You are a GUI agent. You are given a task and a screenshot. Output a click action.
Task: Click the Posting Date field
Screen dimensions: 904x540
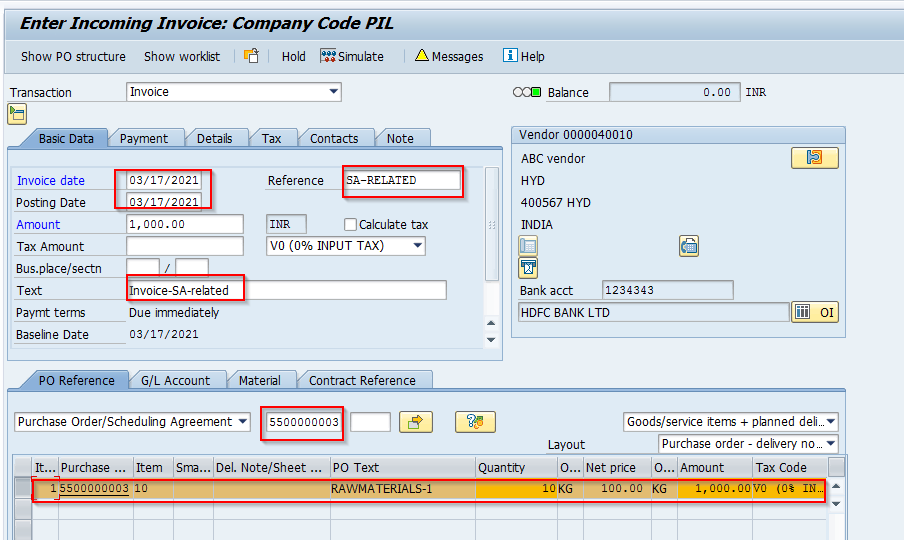(164, 202)
